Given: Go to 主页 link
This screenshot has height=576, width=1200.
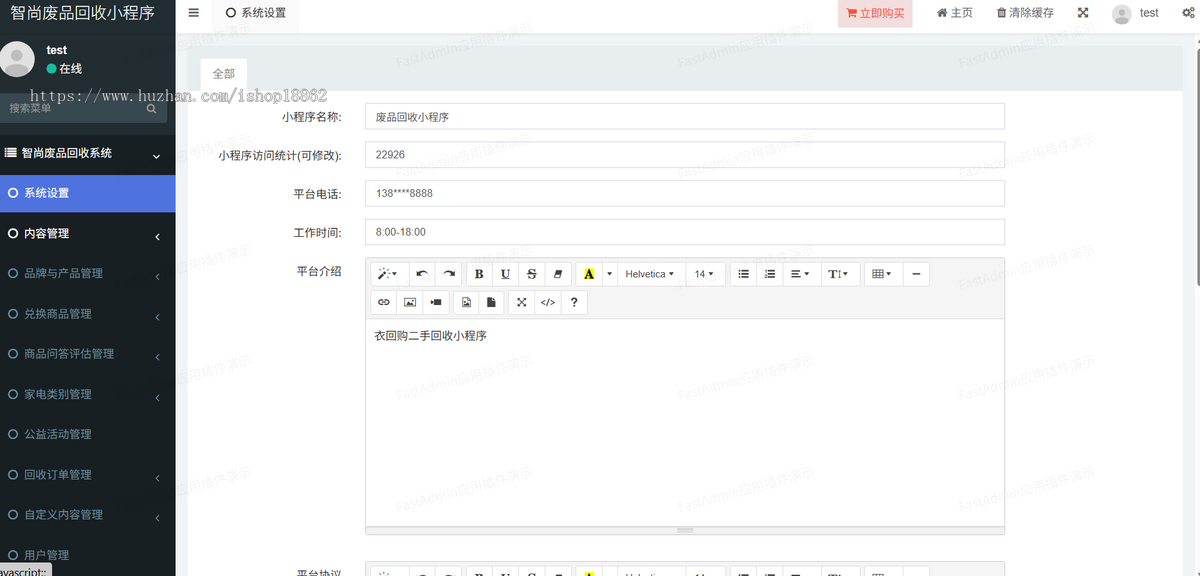Looking at the screenshot, I should click(x=955, y=13).
